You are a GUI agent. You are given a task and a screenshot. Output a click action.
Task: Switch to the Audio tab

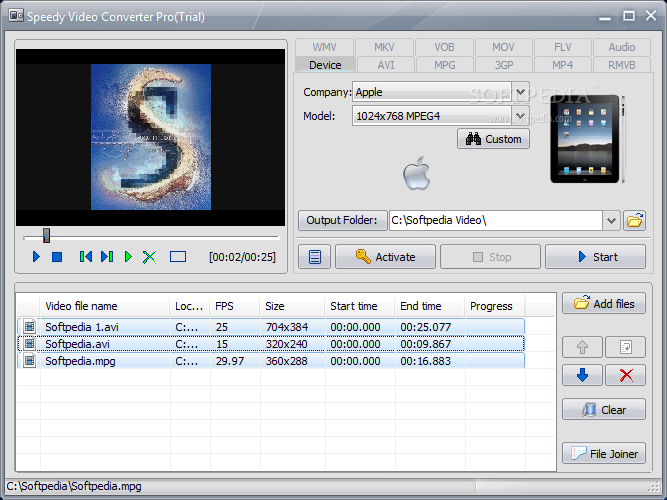pyautogui.click(x=622, y=47)
